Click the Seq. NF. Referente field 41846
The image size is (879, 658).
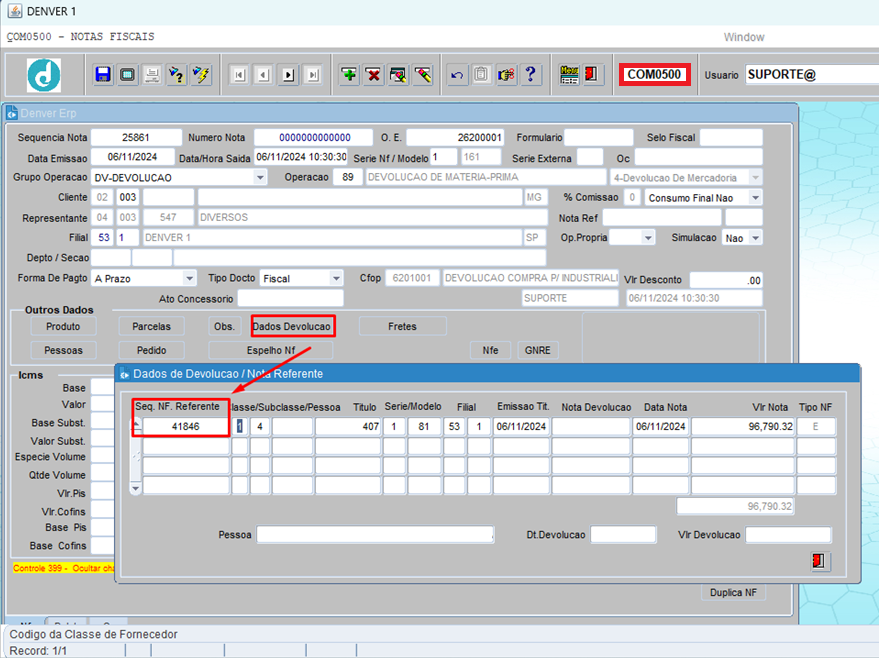click(185, 426)
